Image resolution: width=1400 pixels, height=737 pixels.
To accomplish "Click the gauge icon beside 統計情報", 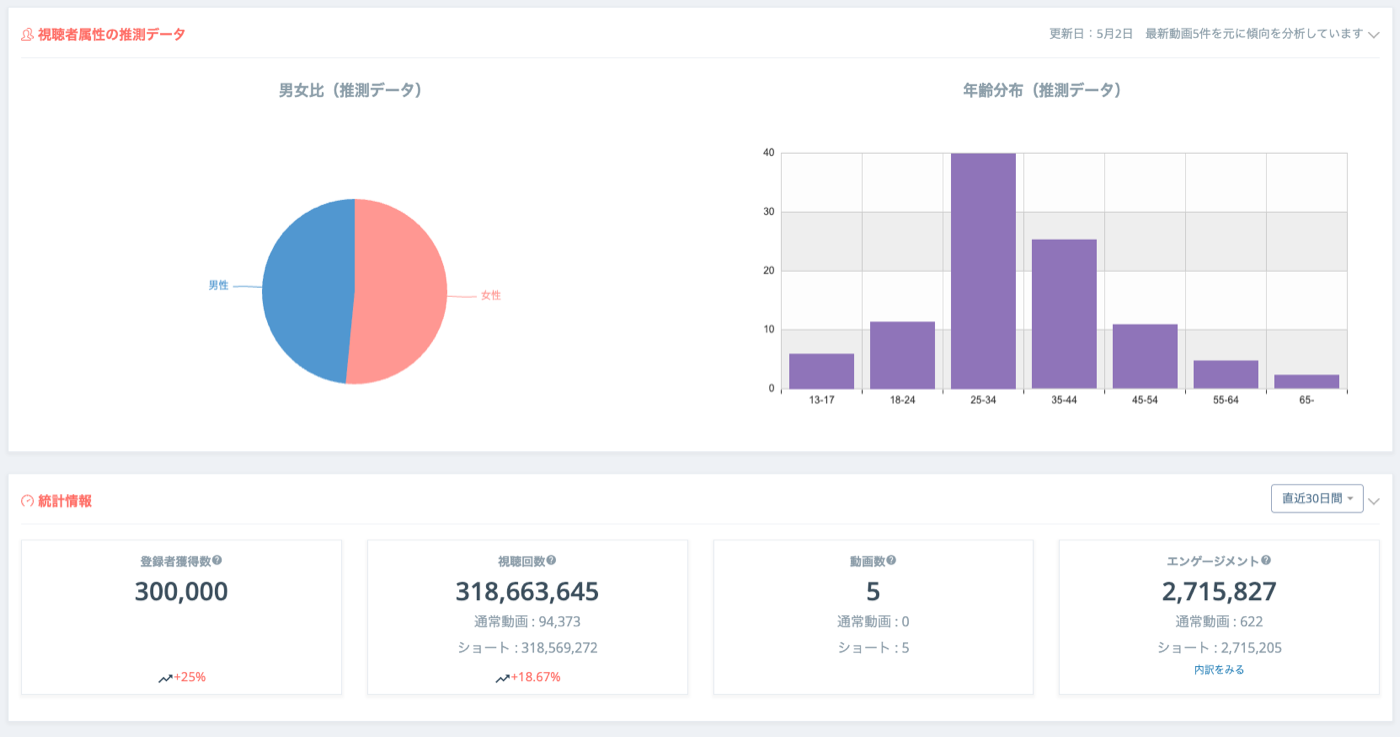I will coord(28,501).
